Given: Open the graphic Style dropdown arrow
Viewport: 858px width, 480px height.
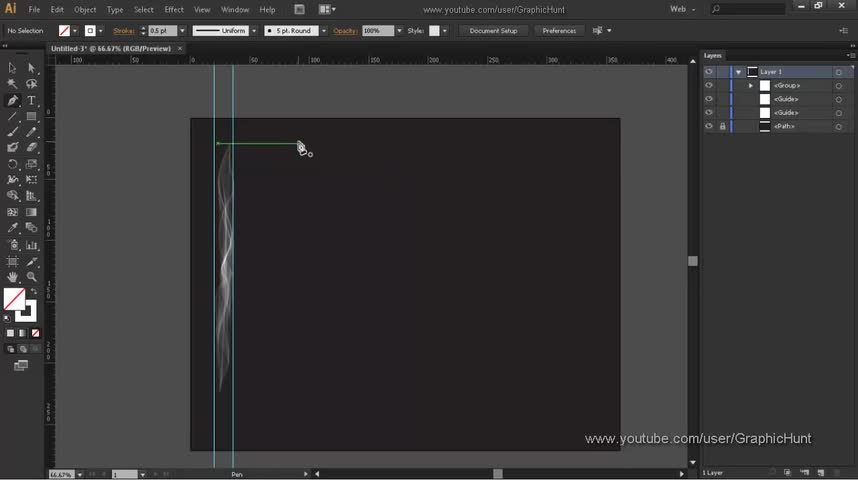Looking at the screenshot, I should point(444,31).
